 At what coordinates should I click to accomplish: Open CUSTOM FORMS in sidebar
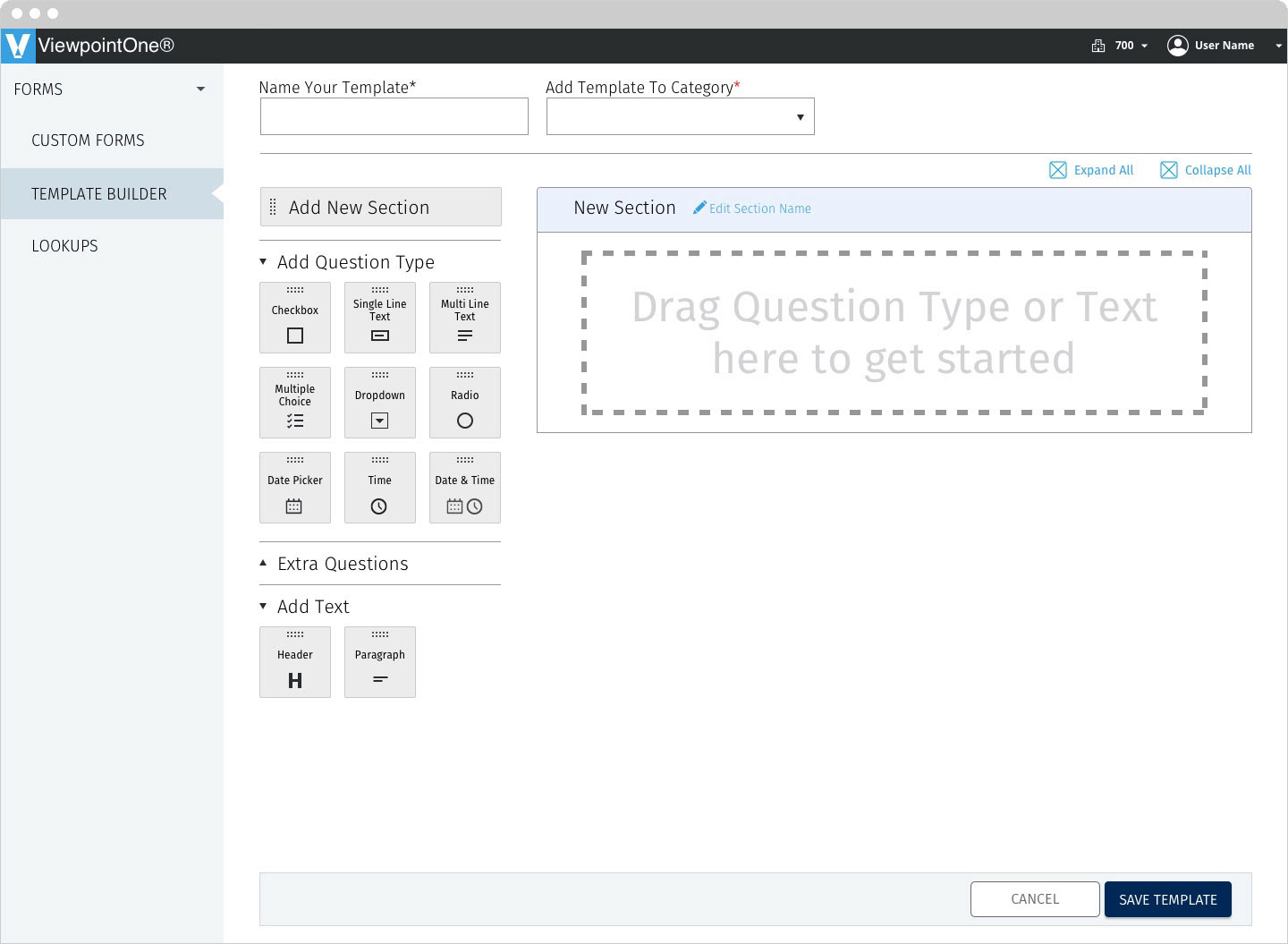pyautogui.click(x=88, y=140)
